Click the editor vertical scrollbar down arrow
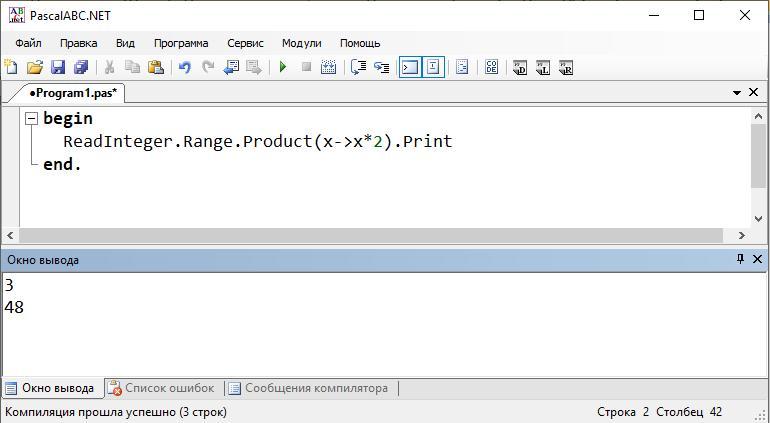Viewport: 770px width, 423px height. (758, 219)
